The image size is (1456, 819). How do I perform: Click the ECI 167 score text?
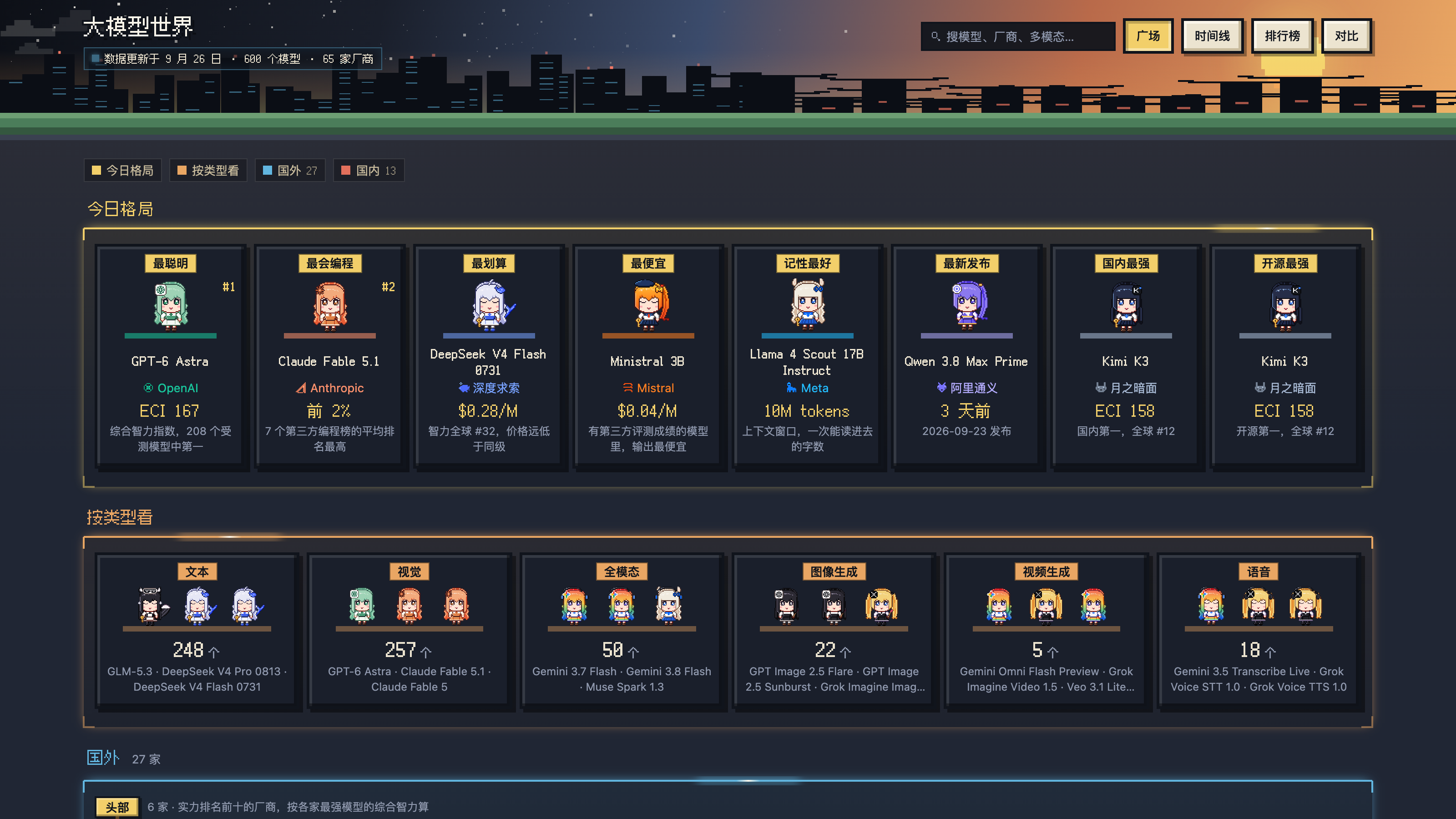point(170,411)
